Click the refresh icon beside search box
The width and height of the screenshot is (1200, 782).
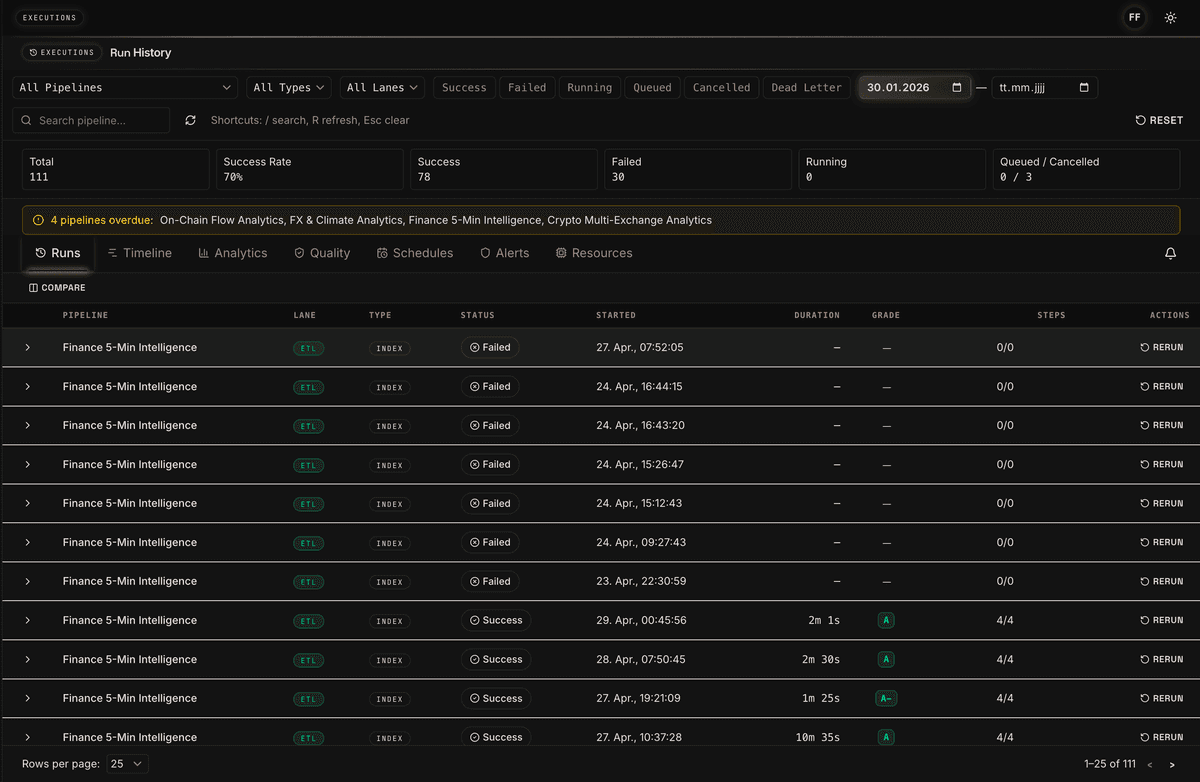[191, 120]
